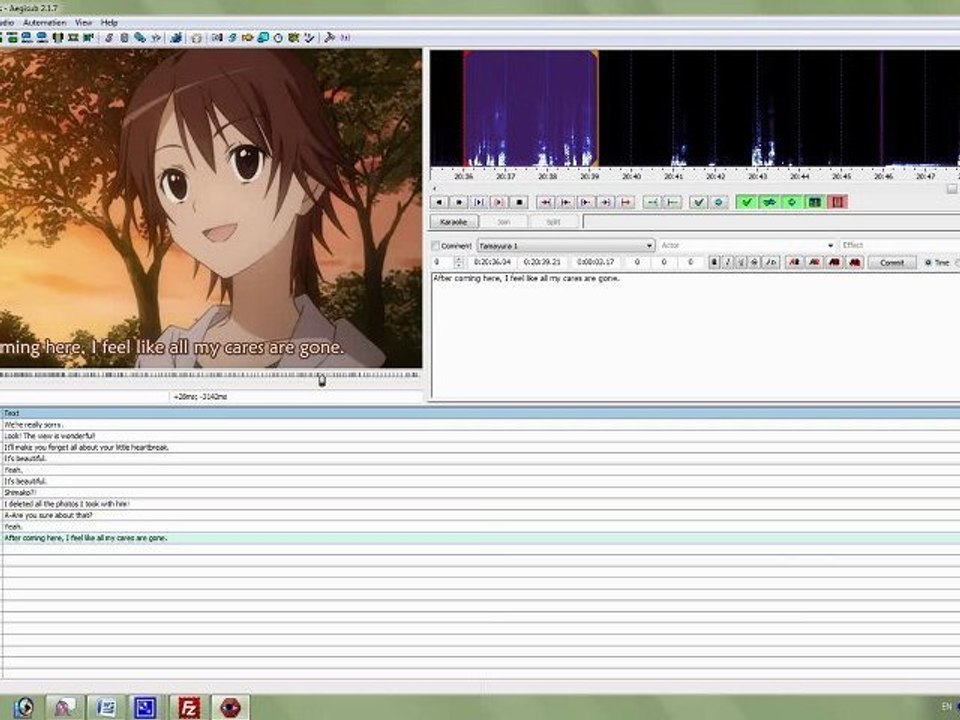Image resolution: width=960 pixels, height=720 pixels.
Task: Go to previous line audio button
Action: pos(439,202)
